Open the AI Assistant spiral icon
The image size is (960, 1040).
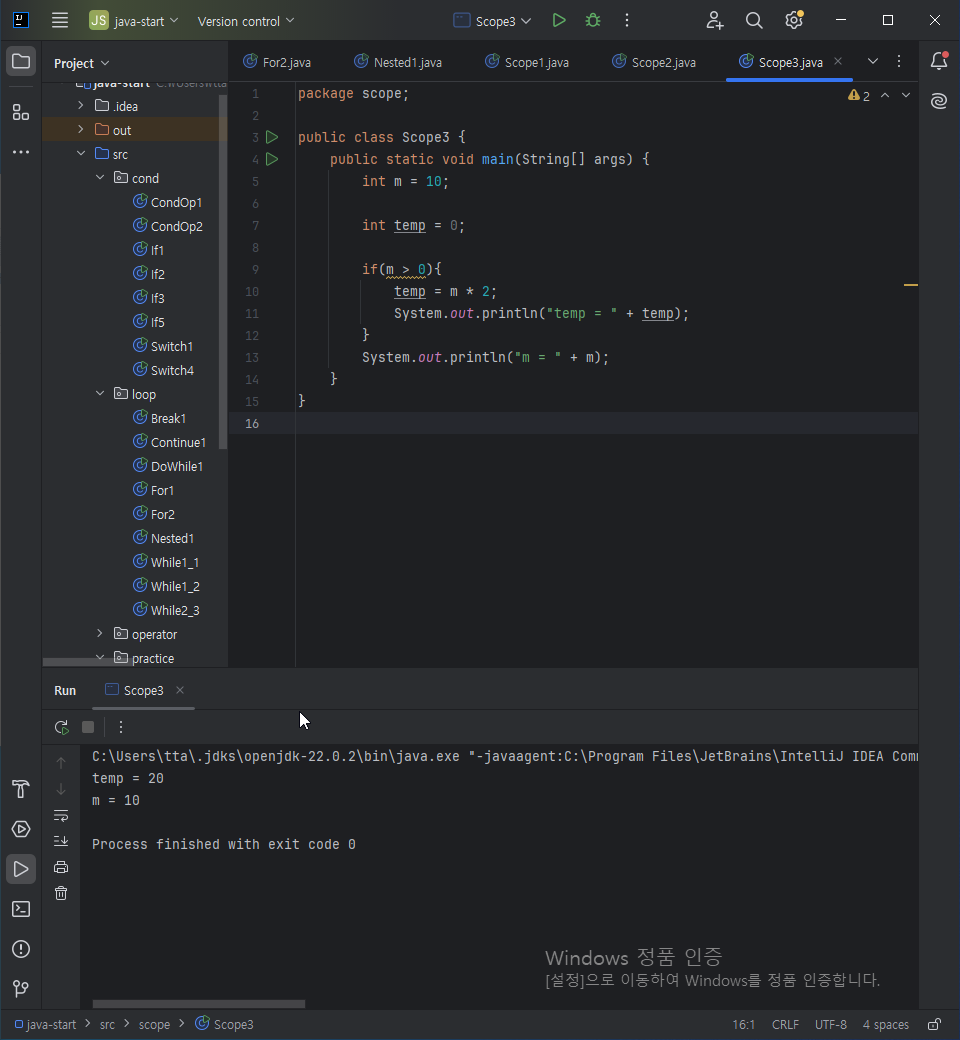(x=939, y=101)
